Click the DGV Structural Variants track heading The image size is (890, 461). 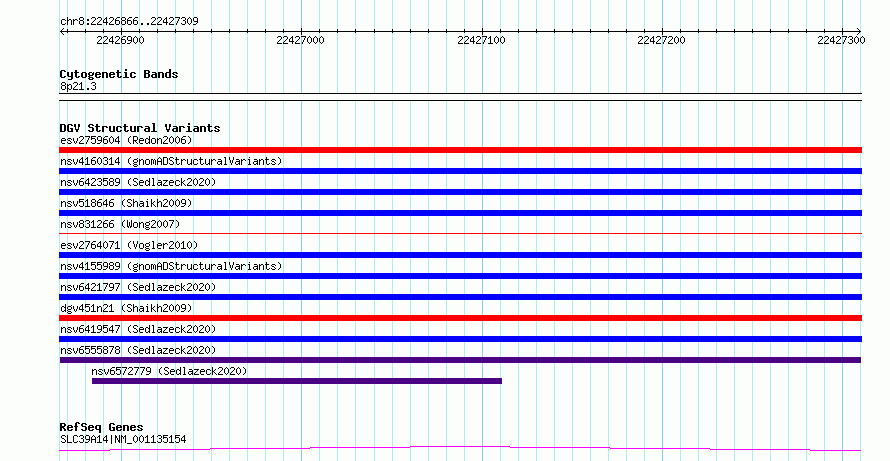pyautogui.click(x=140, y=128)
